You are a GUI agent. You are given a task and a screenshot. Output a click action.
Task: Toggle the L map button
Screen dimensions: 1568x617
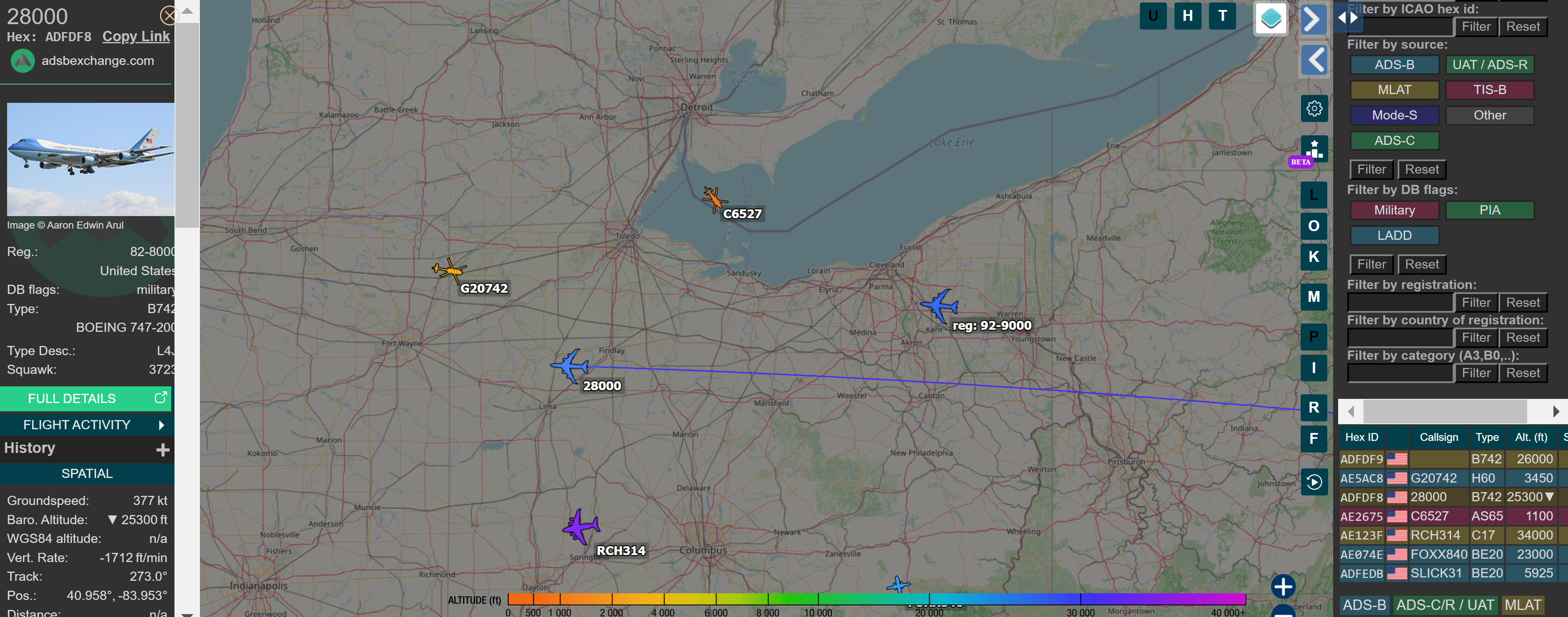[1314, 195]
